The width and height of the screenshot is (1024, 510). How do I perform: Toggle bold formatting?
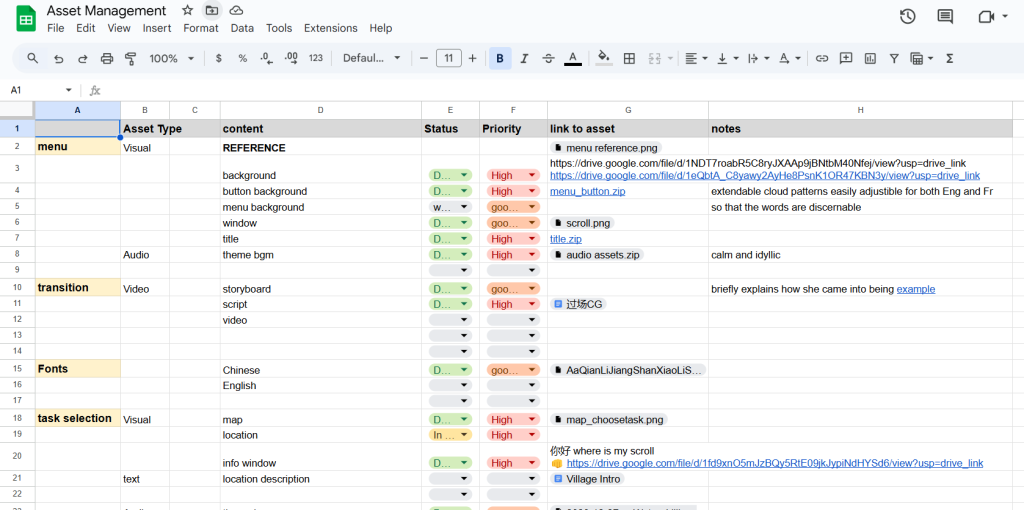pos(500,59)
